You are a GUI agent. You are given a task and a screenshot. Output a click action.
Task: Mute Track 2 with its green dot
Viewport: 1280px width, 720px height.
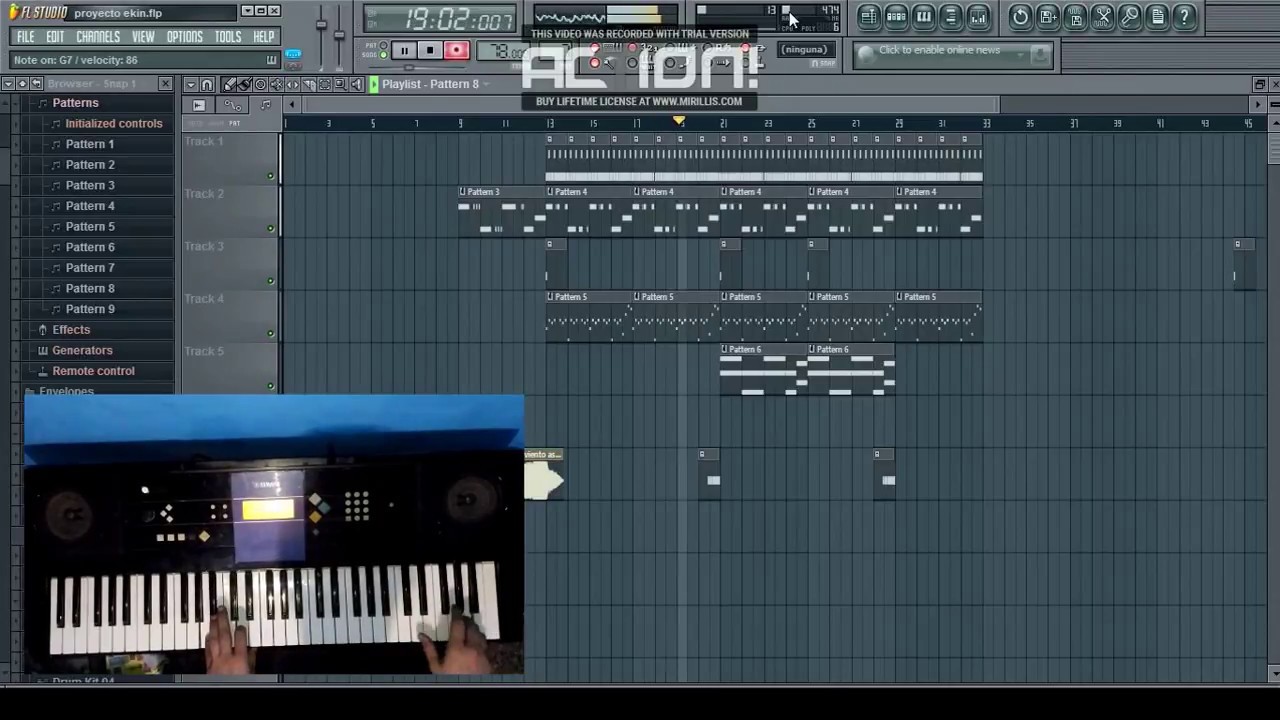click(x=270, y=228)
